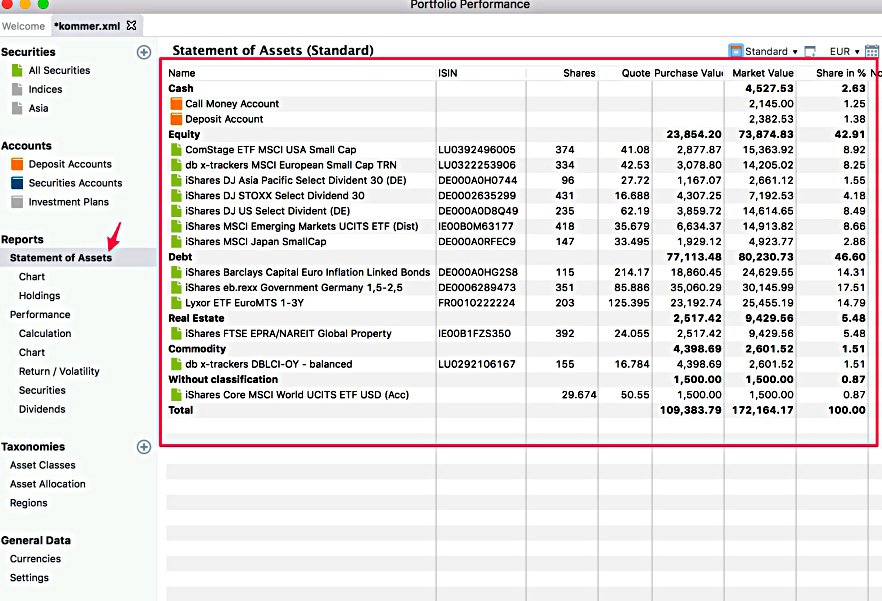Open the Asset Allocation taxonomy

(x=48, y=484)
